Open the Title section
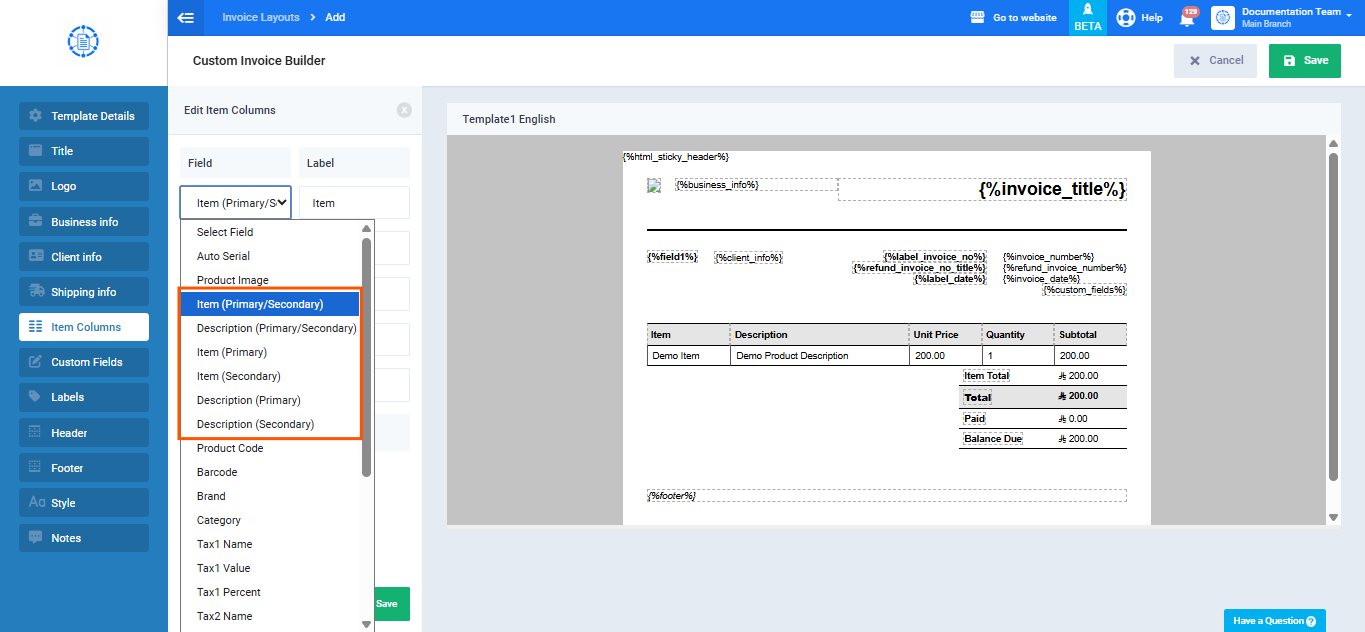 point(84,151)
